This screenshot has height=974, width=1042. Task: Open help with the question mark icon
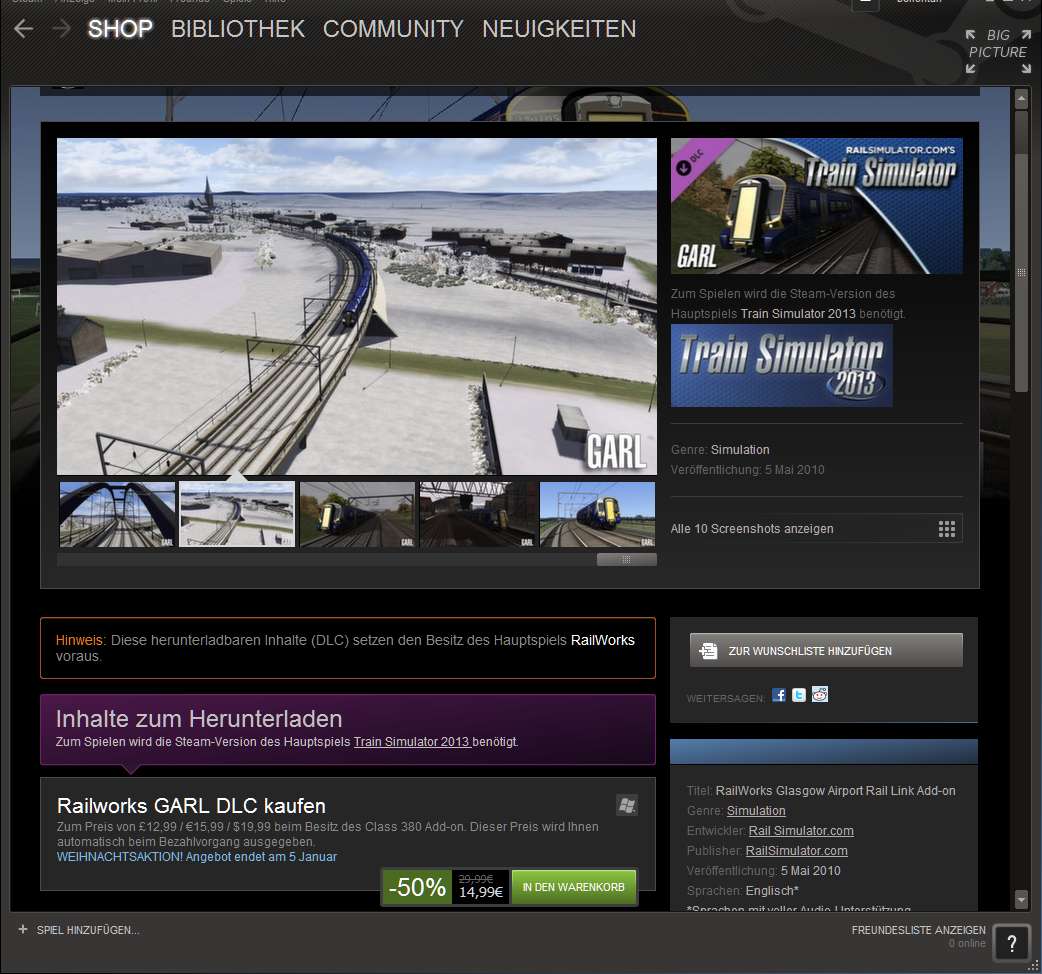click(1011, 943)
